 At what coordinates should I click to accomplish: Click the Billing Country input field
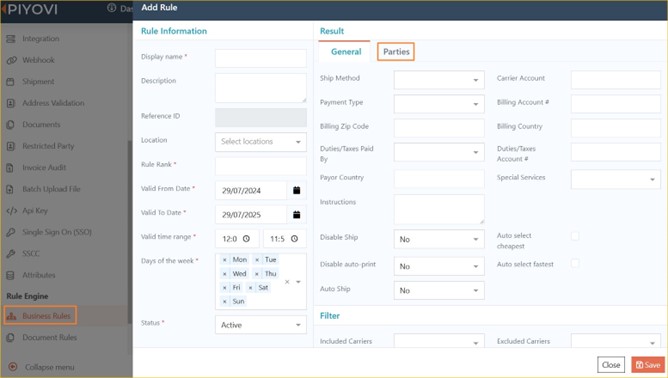[616, 128]
